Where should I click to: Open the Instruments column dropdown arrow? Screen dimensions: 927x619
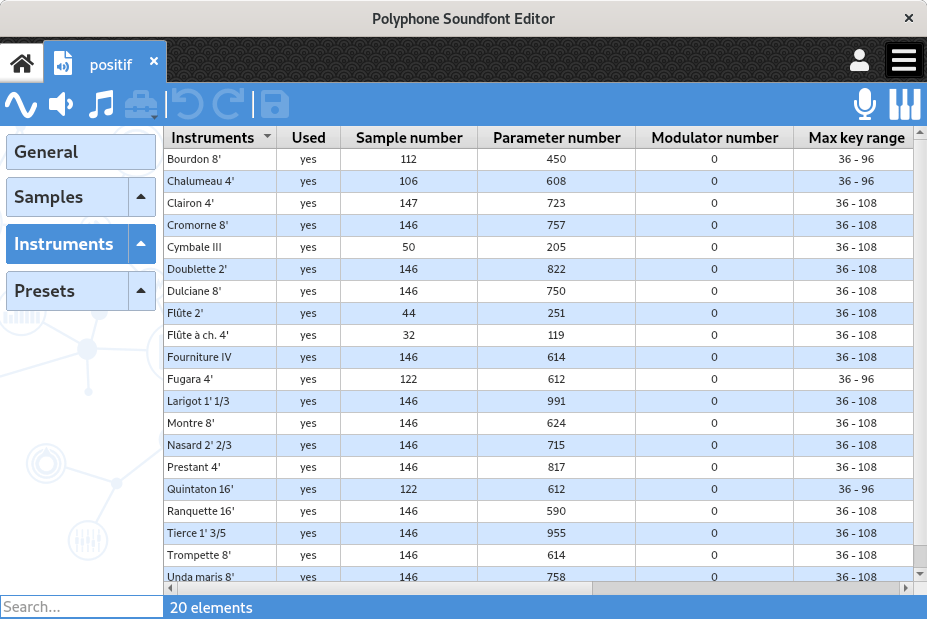(x=267, y=137)
